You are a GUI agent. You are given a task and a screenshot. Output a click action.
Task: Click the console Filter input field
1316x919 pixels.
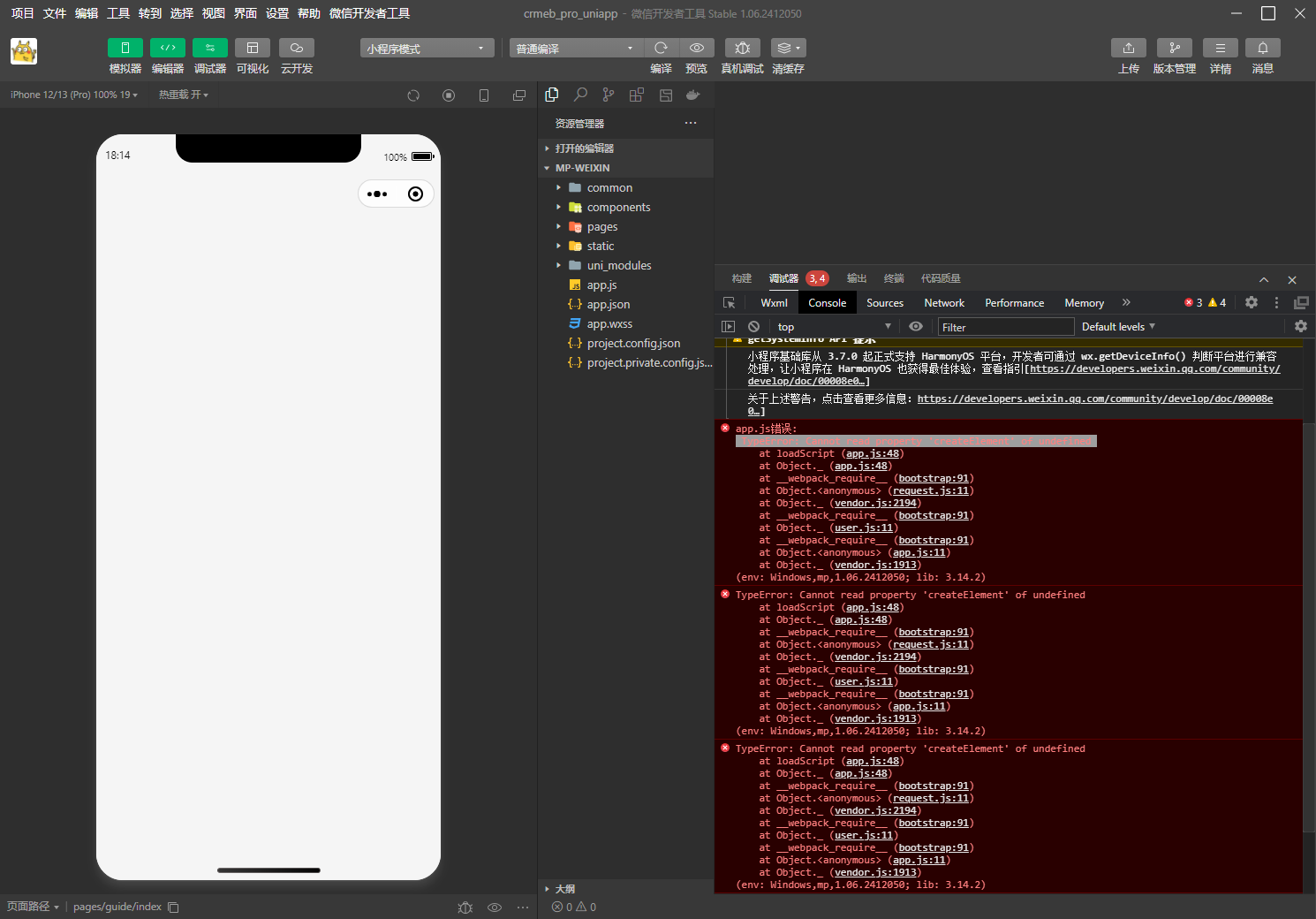(x=1004, y=327)
